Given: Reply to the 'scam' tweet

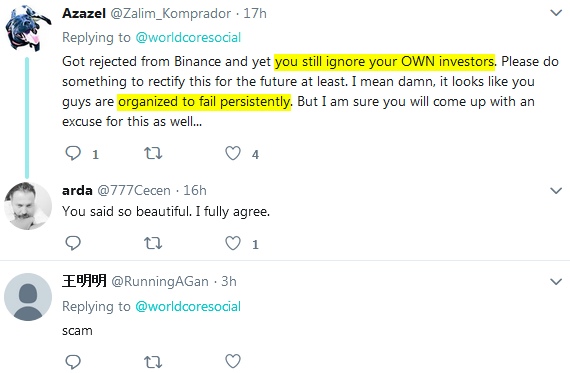Looking at the screenshot, I should 73,361.
